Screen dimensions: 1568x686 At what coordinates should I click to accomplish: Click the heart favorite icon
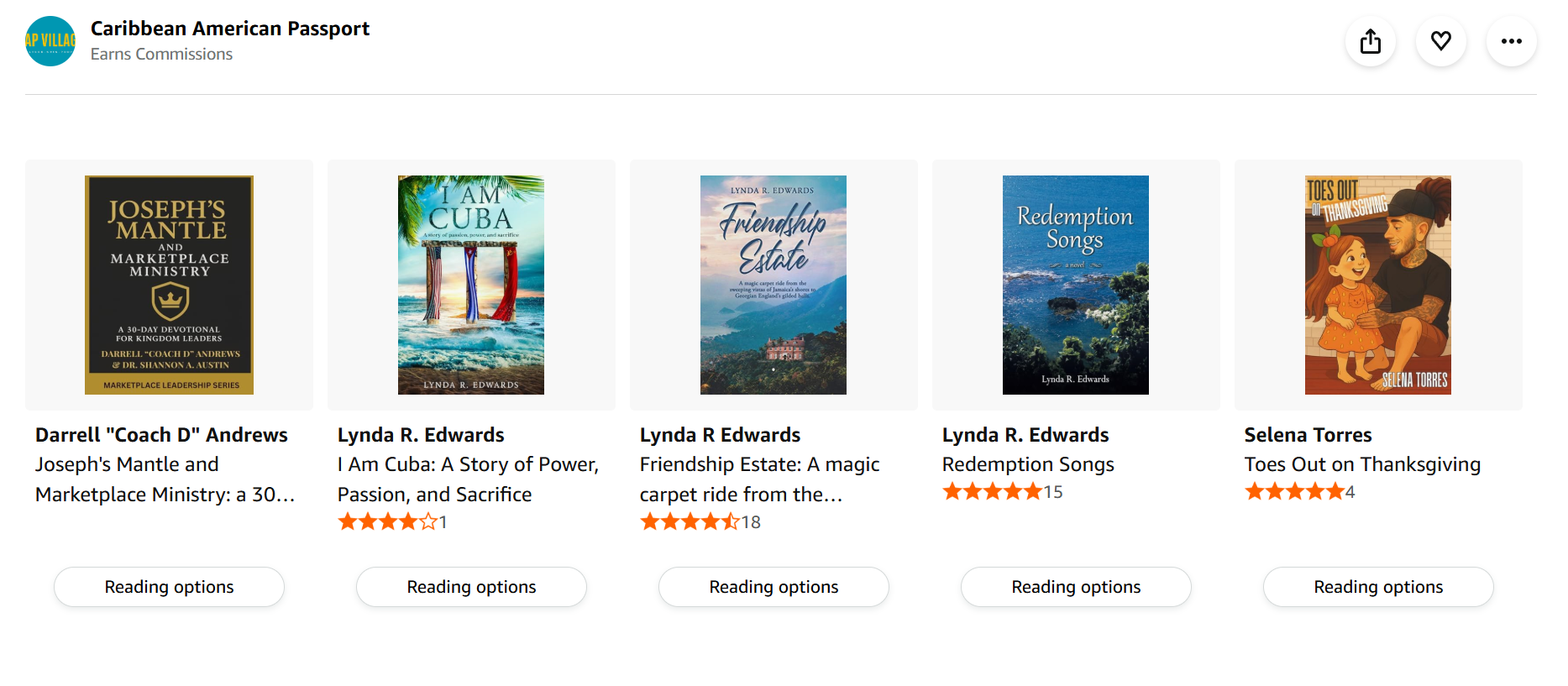(1441, 41)
